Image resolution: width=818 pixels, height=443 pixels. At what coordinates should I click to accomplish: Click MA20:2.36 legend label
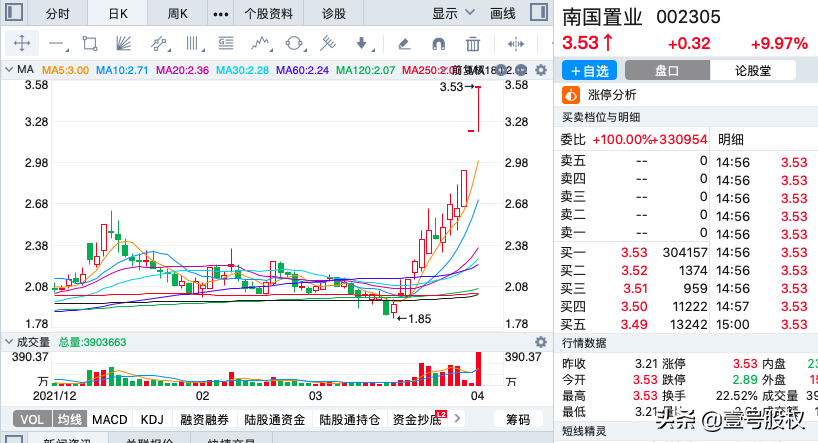(182, 70)
